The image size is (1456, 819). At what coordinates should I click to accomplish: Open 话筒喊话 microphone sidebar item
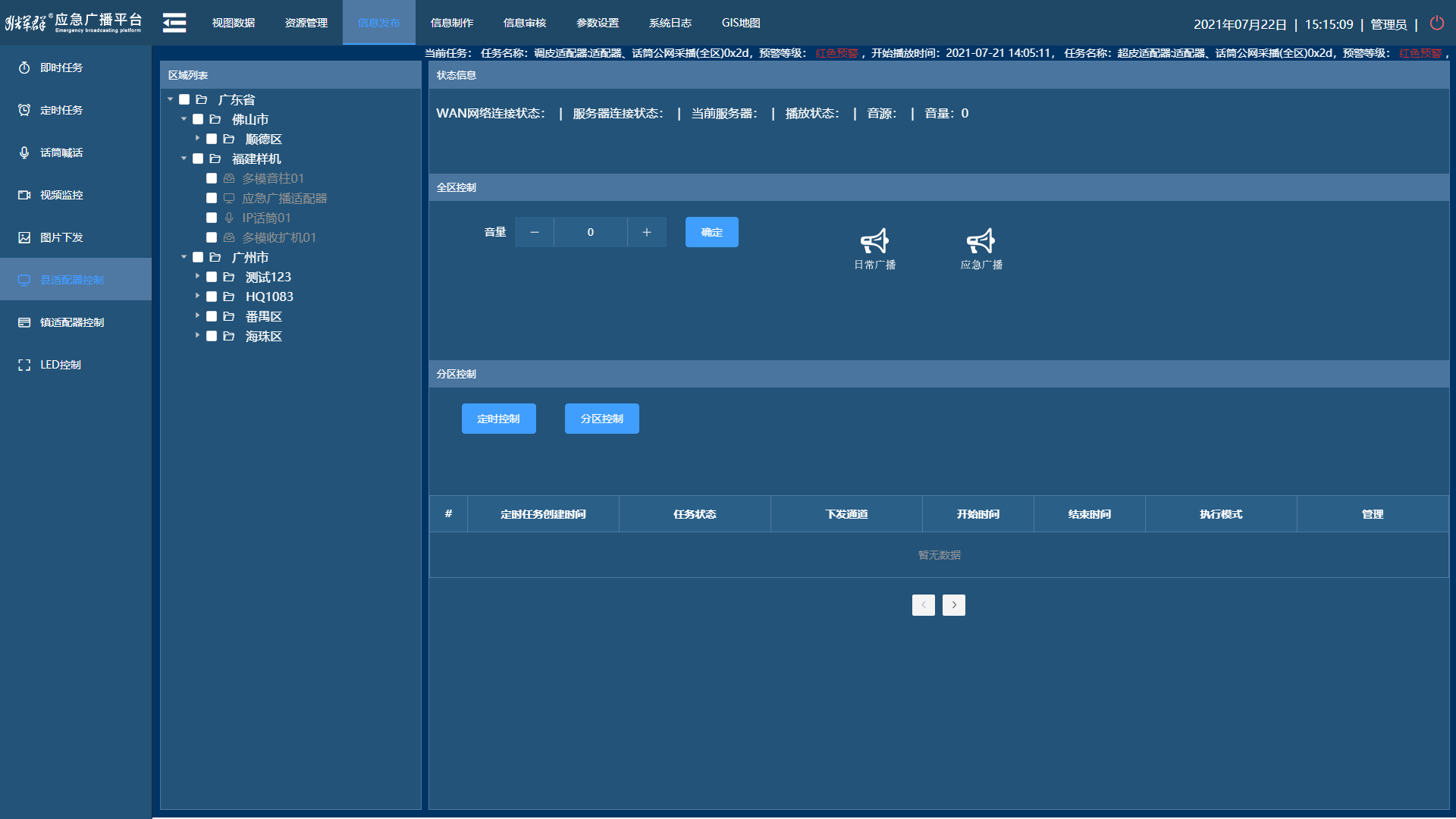click(61, 152)
